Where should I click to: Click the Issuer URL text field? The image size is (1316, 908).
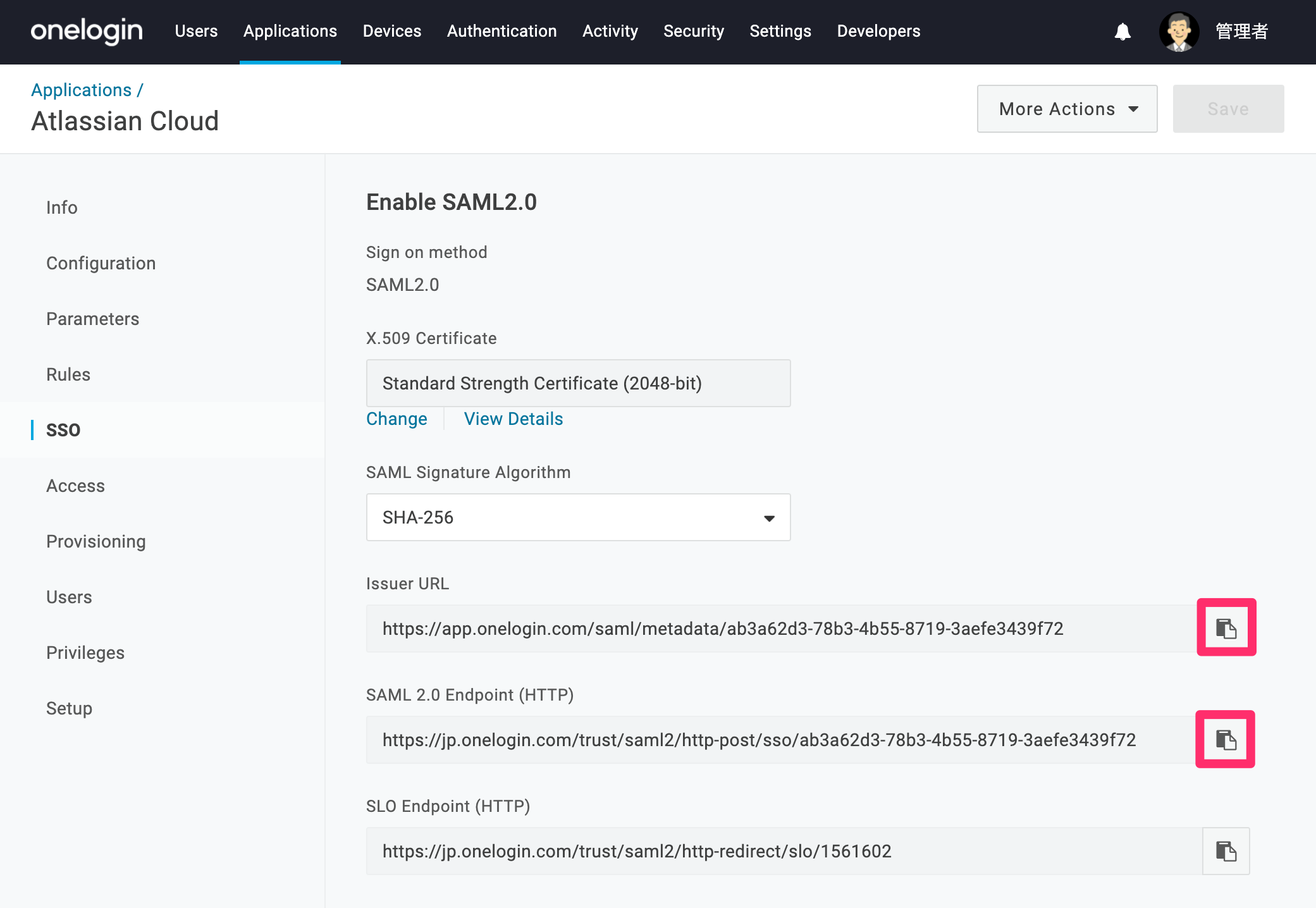tap(784, 629)
